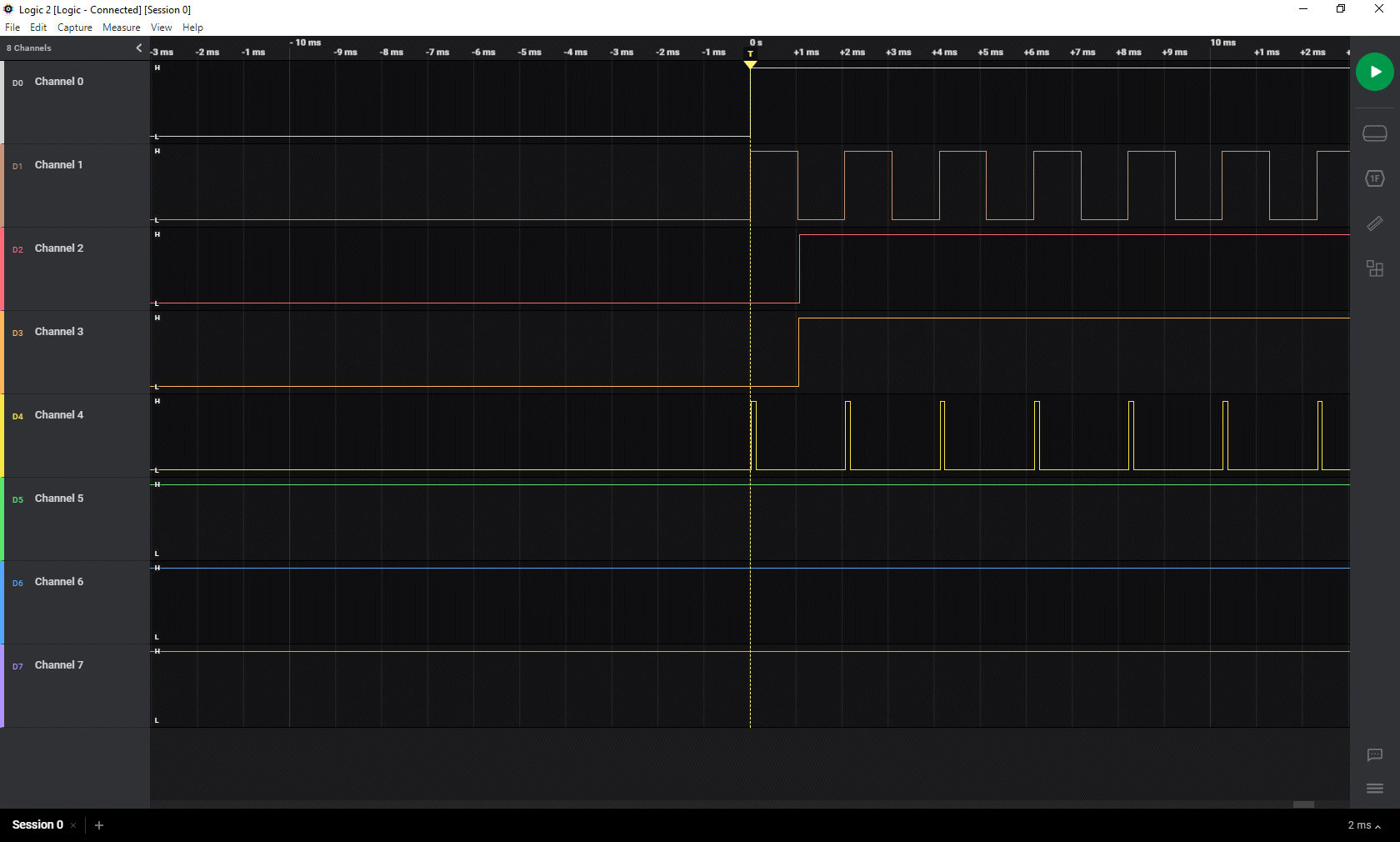This screenshot has width=1400, height=842.
Task: Open the Help menu
Action: point(192,28)
